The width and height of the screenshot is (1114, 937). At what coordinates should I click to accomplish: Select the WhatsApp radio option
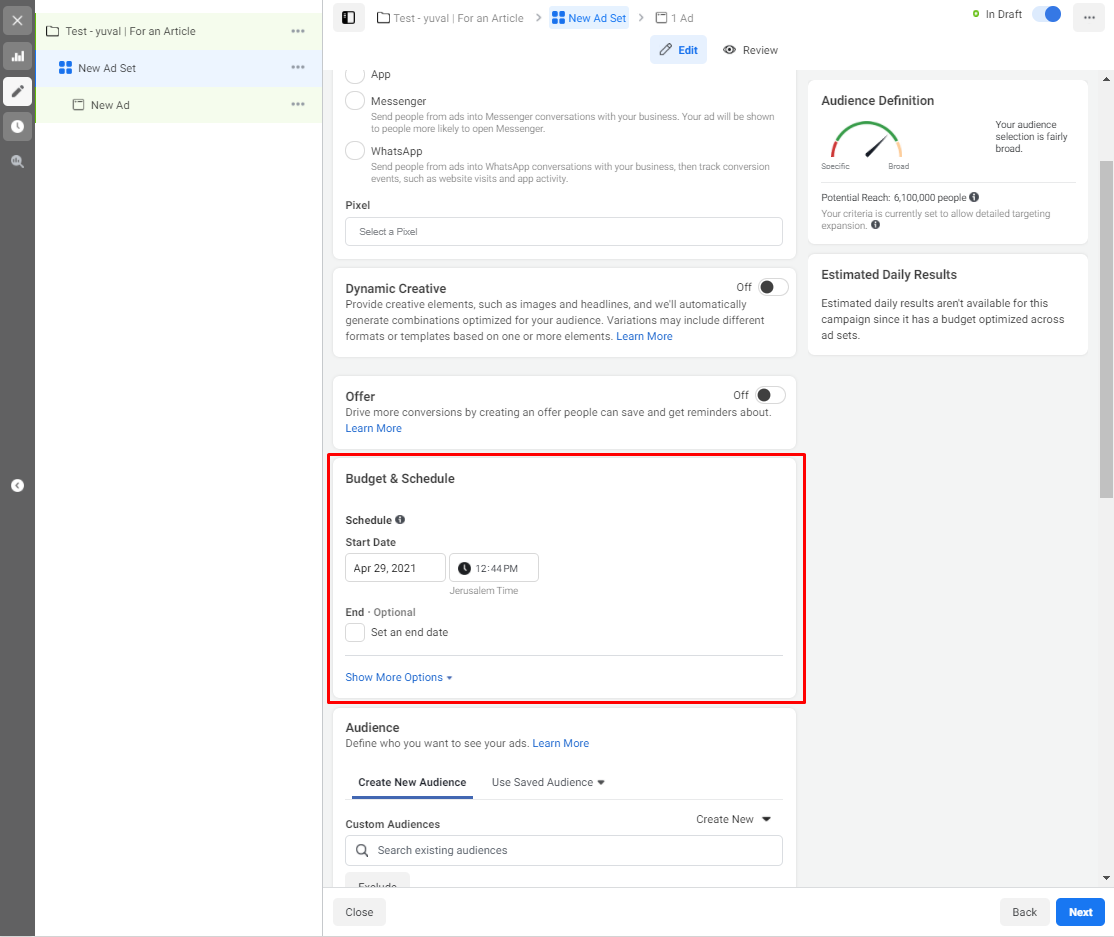[355, 151]
